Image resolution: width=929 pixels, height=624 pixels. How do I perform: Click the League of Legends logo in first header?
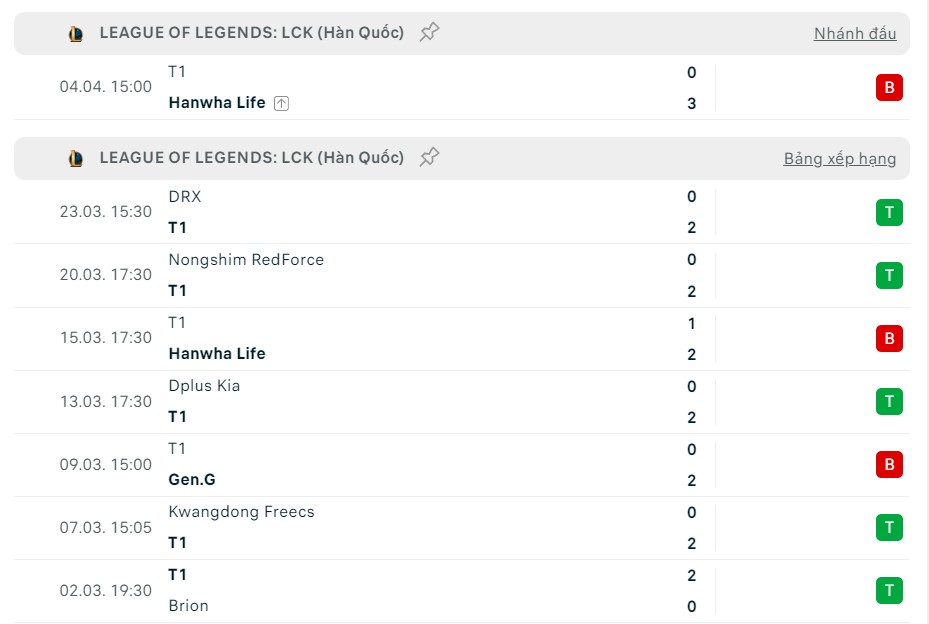pos(76,34)
